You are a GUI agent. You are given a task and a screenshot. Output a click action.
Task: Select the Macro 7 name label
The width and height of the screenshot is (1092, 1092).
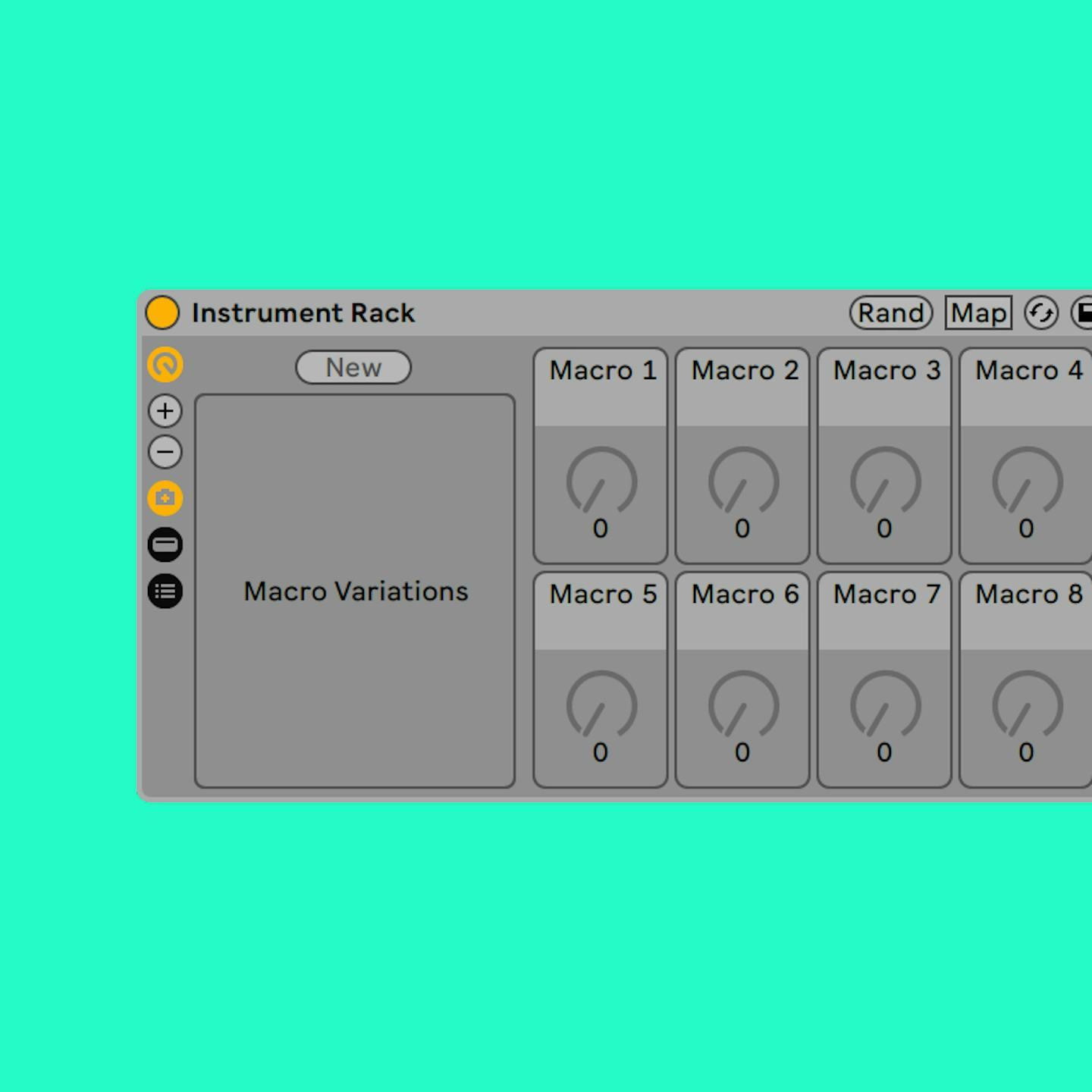pyautogui.click(x=886, y=594)
